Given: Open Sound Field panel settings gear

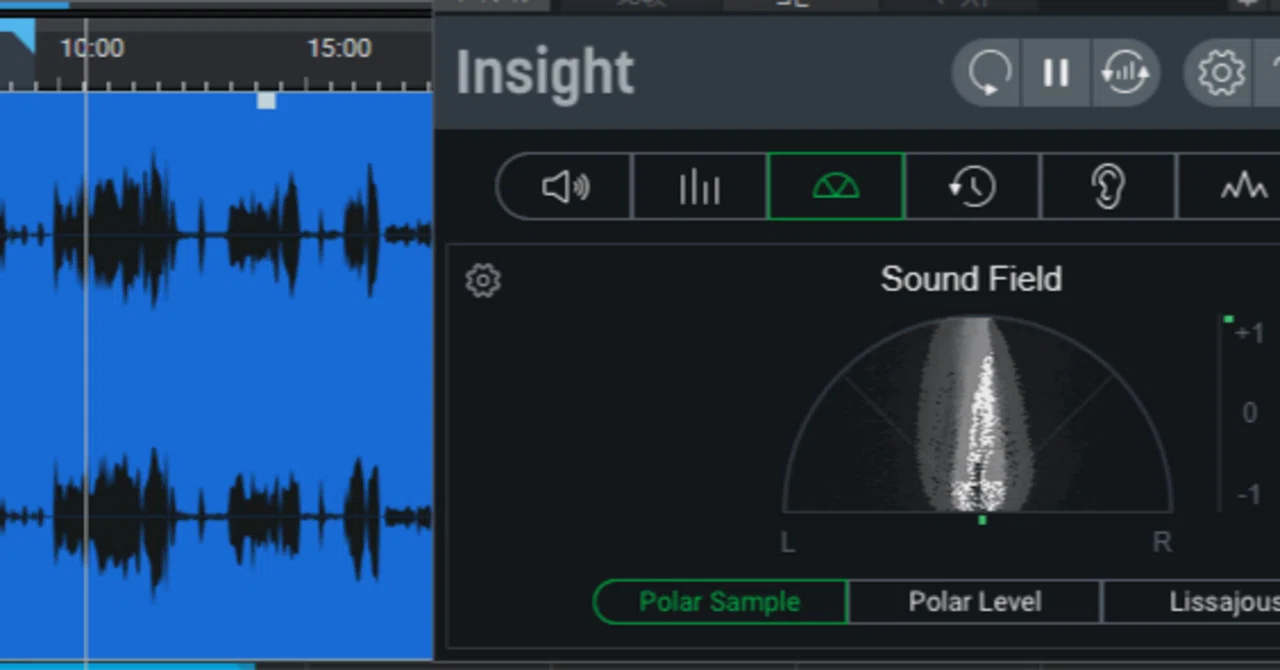Looking at the screenshot, I should pyautogui.click(x=483, y=281).
